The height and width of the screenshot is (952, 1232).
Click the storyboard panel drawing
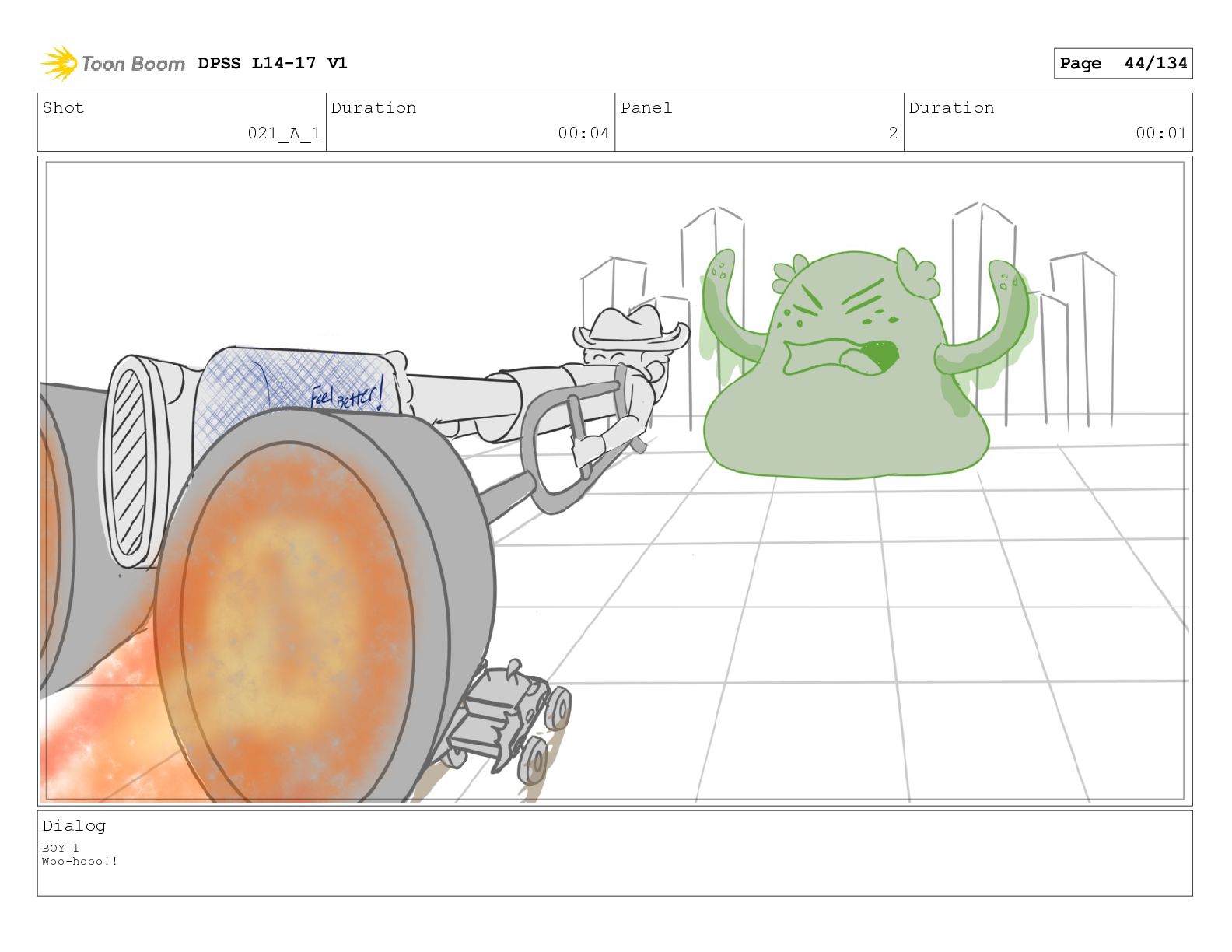[x=614, y=481]
